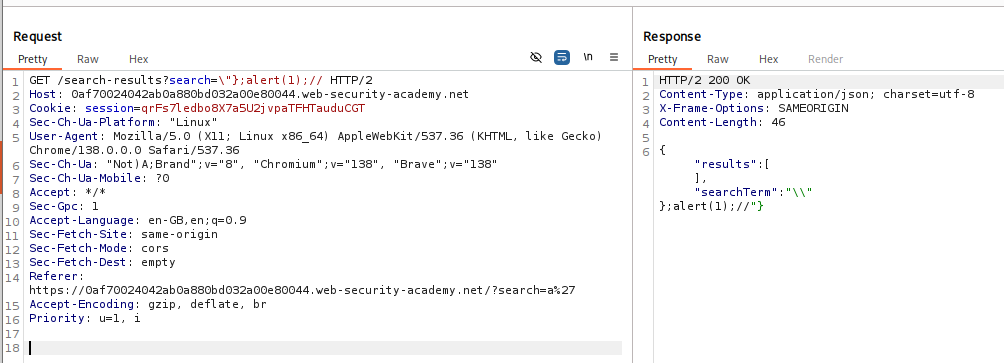This screenshot has width=1004, height=363.
Task: Toggle the hide-eye icon in Request toolbar
Action: tap(536, 58)
